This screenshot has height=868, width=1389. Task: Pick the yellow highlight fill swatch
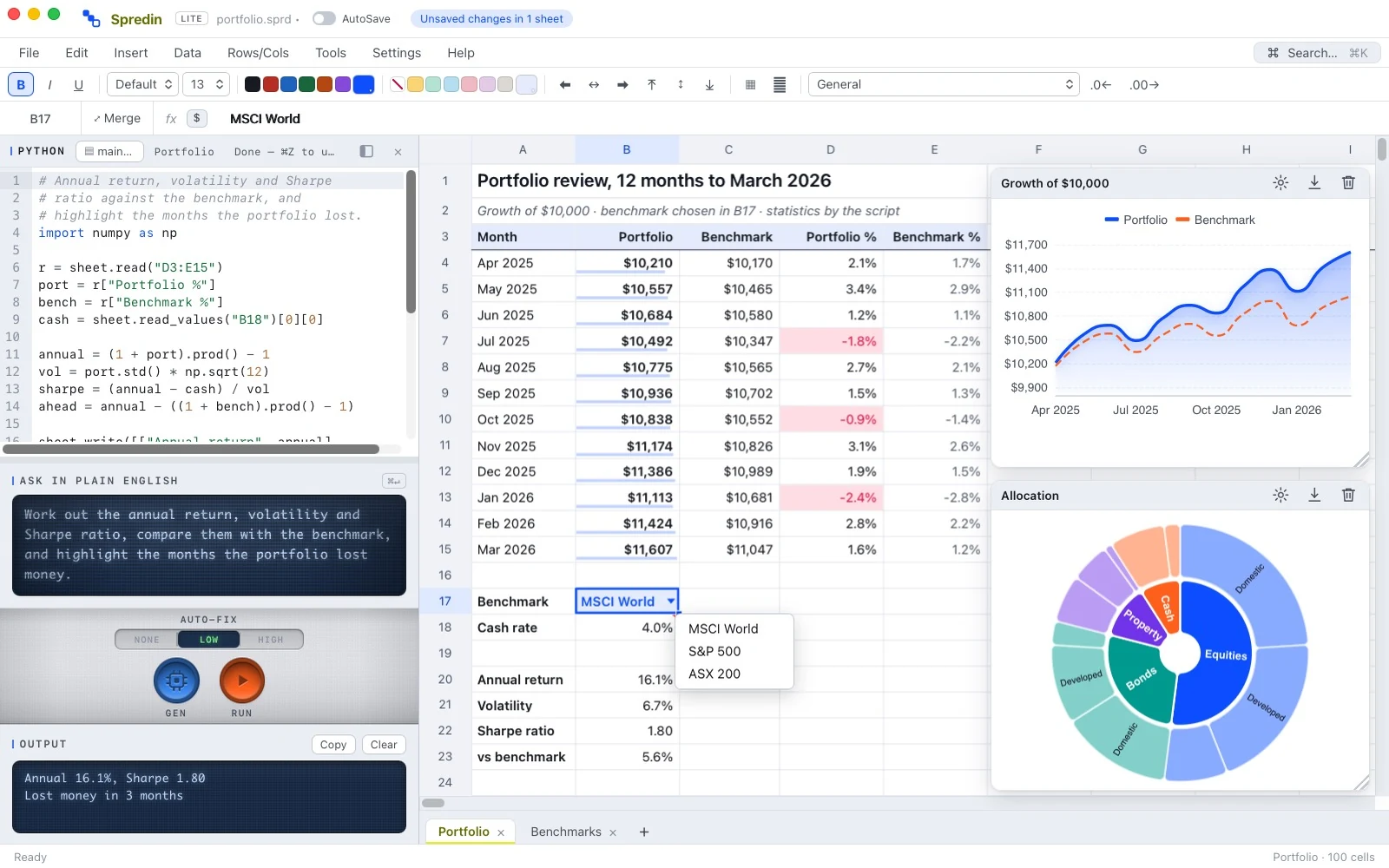coord(415,84)
